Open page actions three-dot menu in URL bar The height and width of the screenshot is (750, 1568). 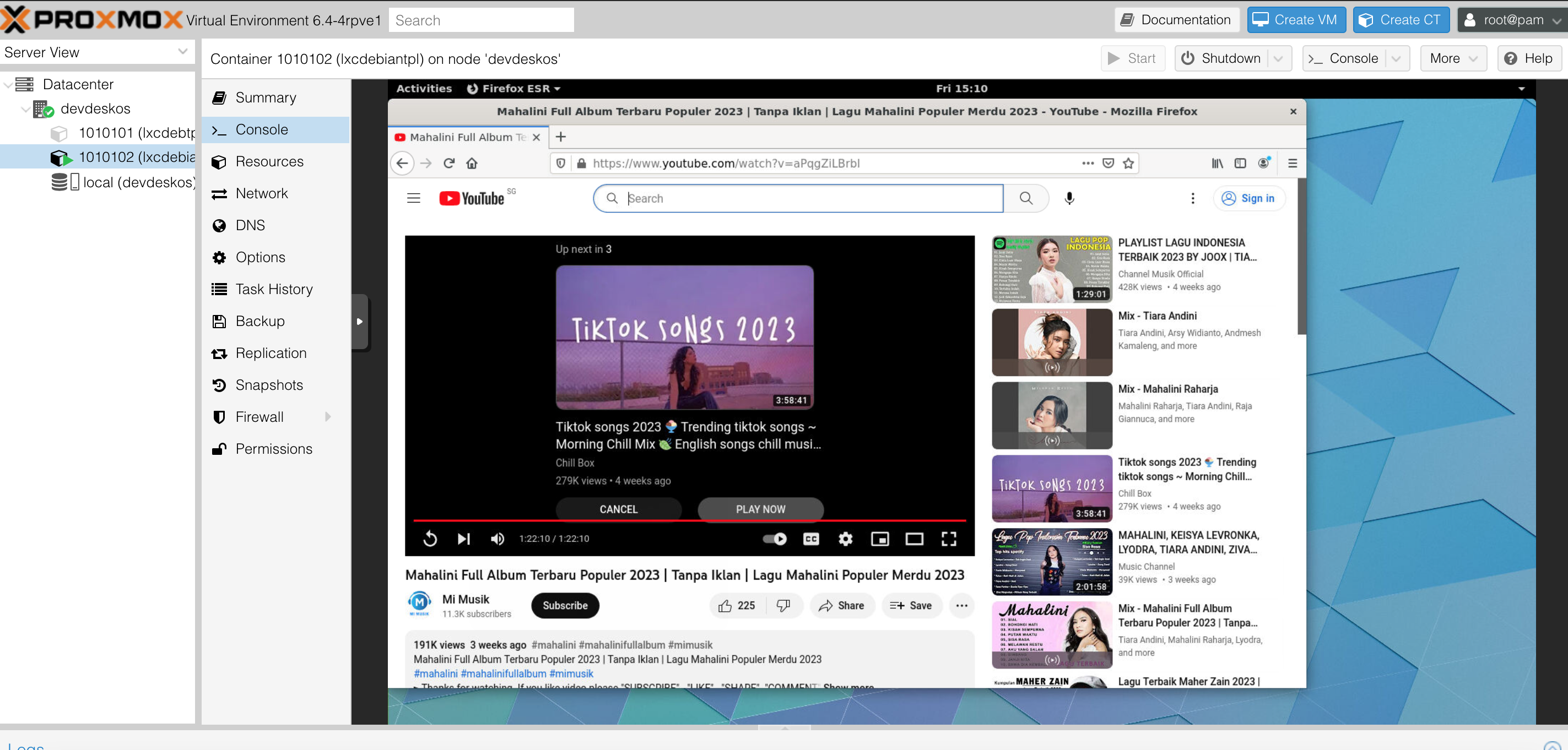click(1088, 163)
